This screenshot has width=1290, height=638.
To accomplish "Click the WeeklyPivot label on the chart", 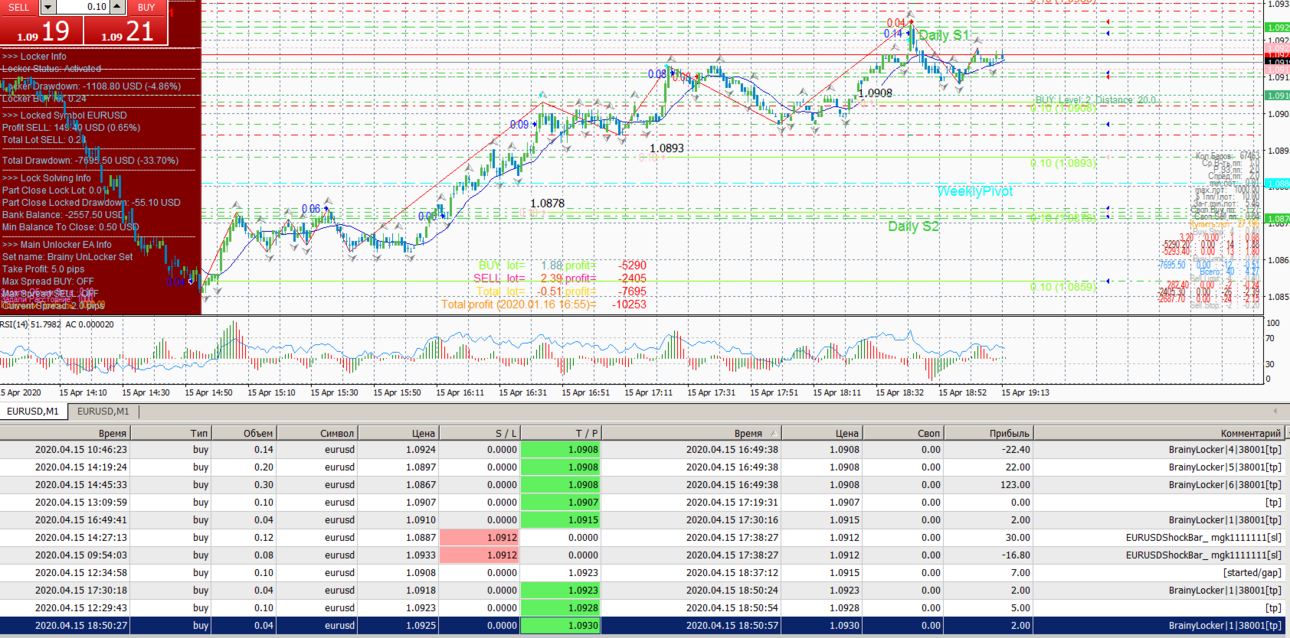I will 974,191.
